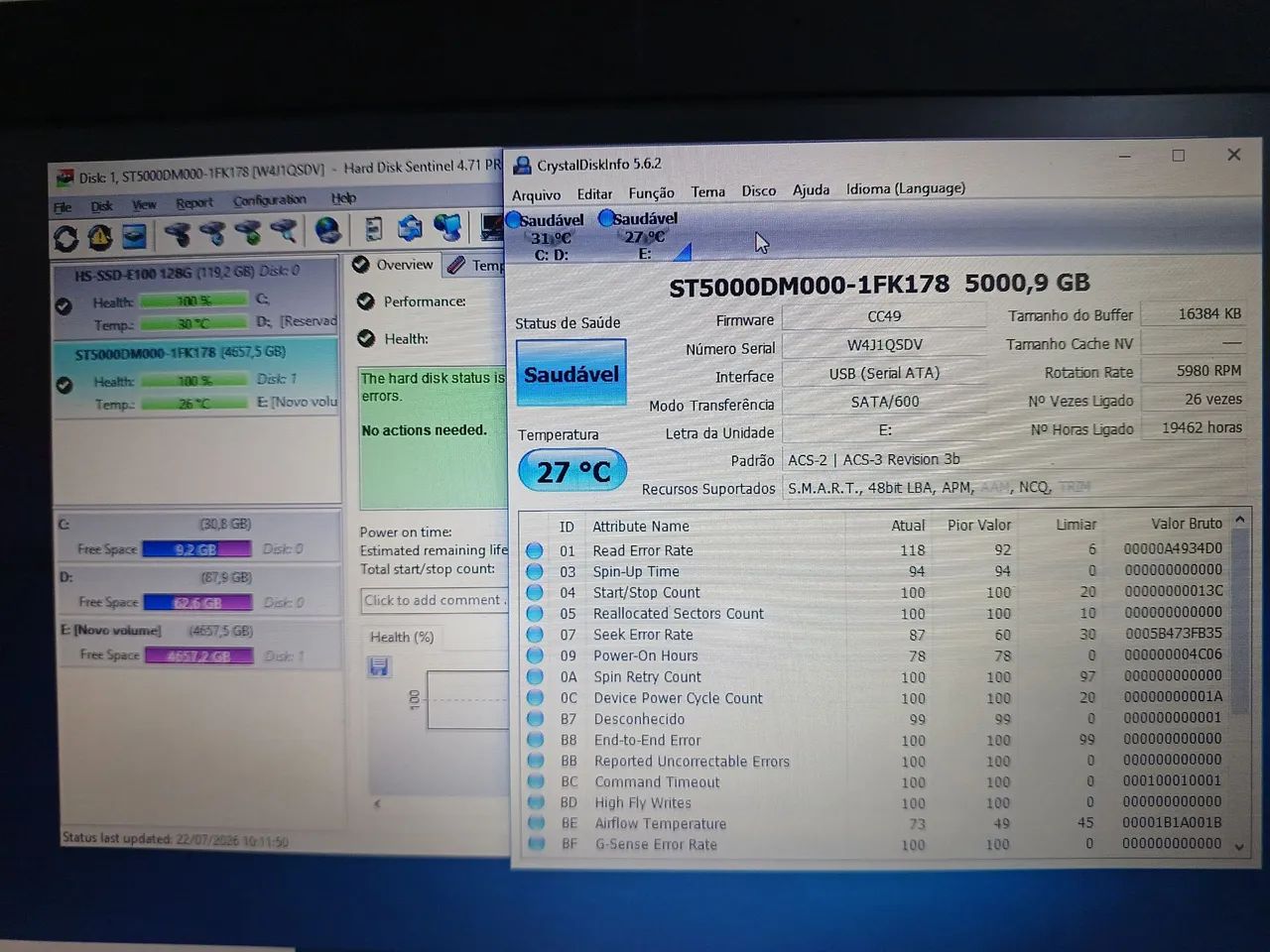Click the Hard Disk Sentinel title bar app icon
1270x952 pixels.
[63, 178]
